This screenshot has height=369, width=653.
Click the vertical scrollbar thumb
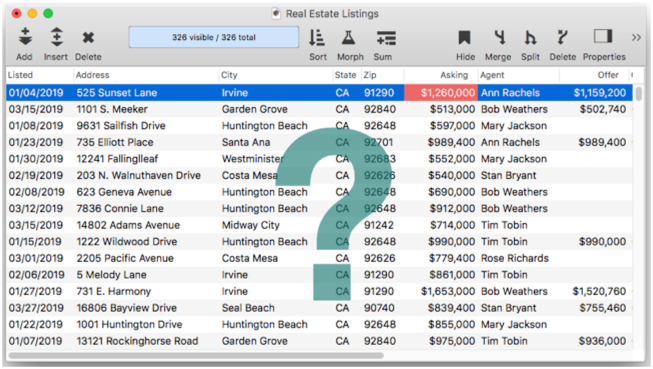(638, 93)
